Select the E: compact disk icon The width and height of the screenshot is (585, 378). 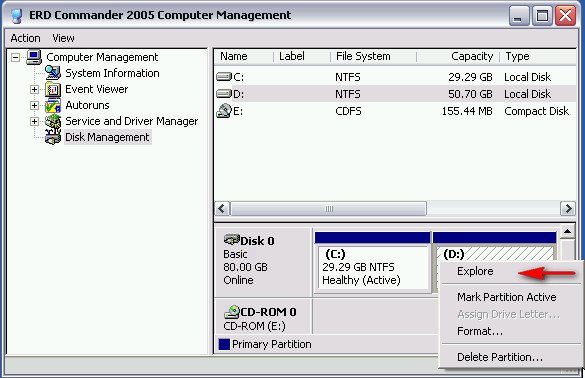(x=224, y=111)
